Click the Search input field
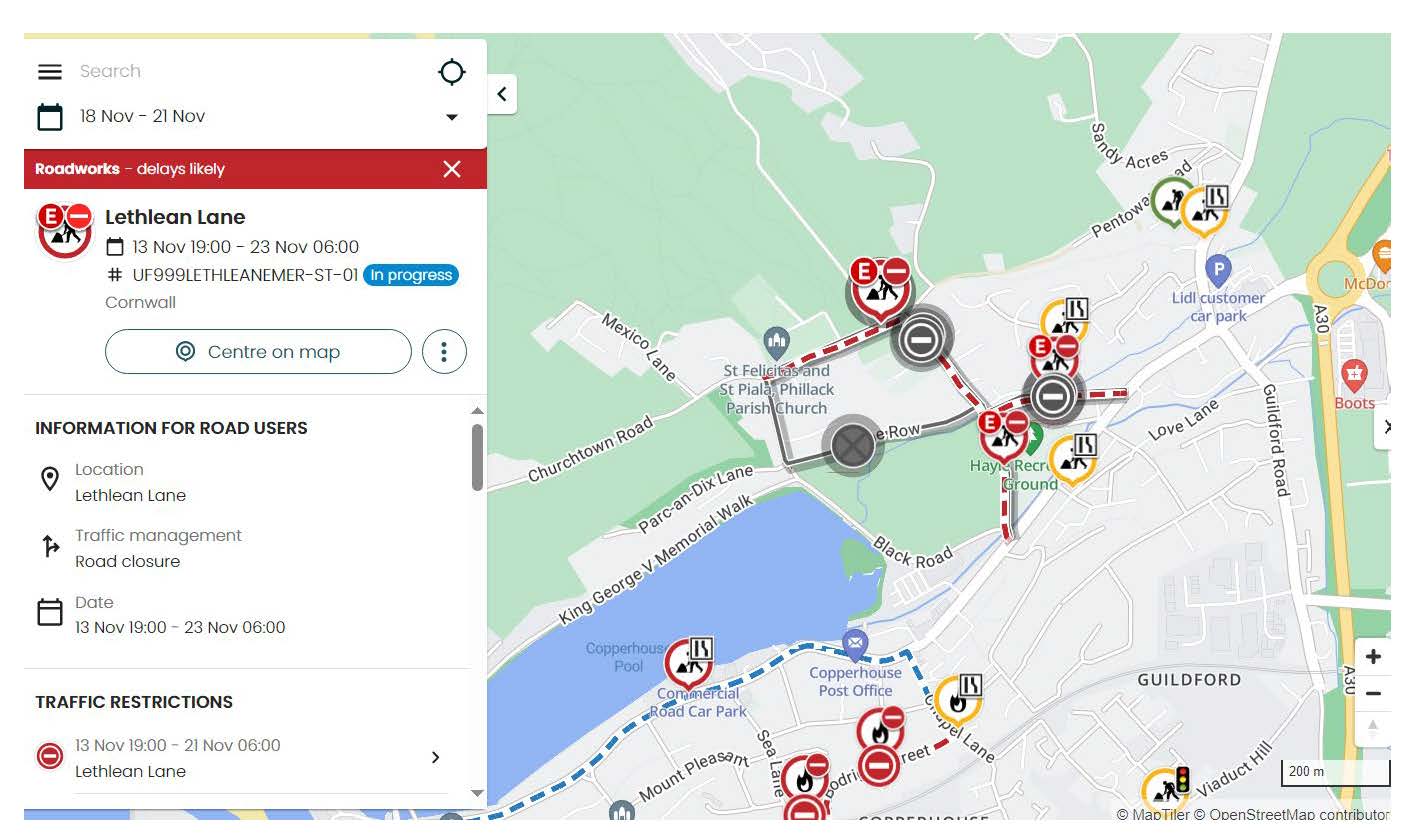Viewport: 1418px width, 837px height. point(250,72)
